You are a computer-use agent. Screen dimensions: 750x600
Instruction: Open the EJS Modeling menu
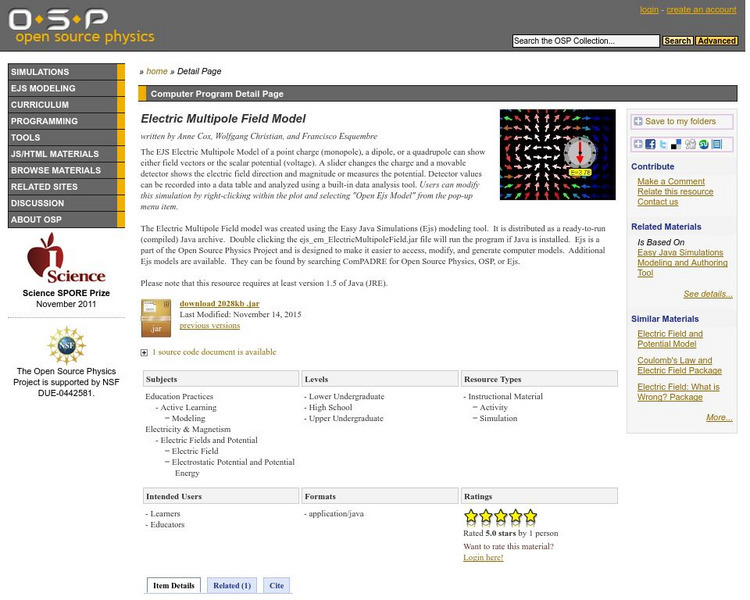tap(66, 88)
